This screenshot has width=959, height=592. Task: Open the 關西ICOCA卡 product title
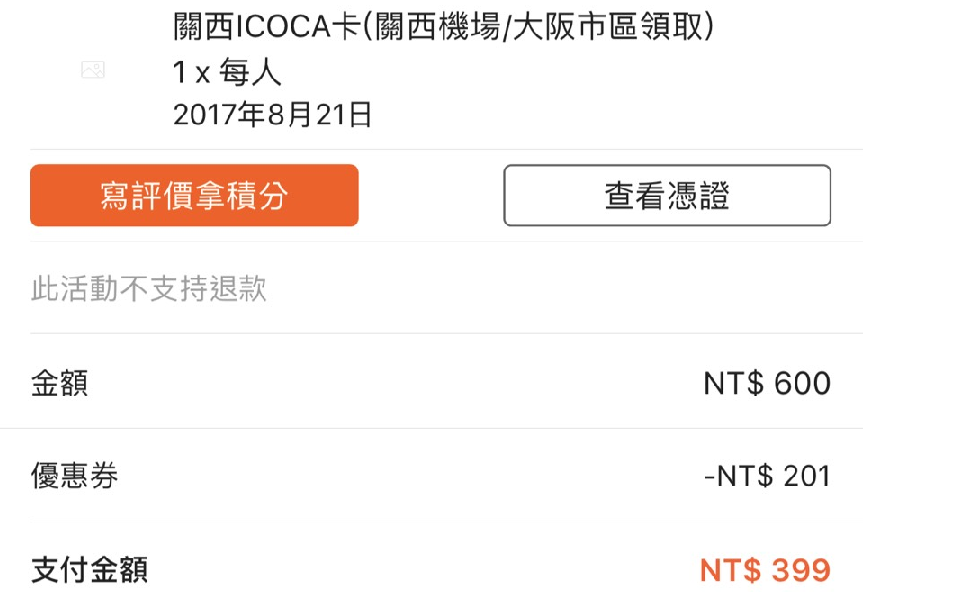click(x=443, y=26)
